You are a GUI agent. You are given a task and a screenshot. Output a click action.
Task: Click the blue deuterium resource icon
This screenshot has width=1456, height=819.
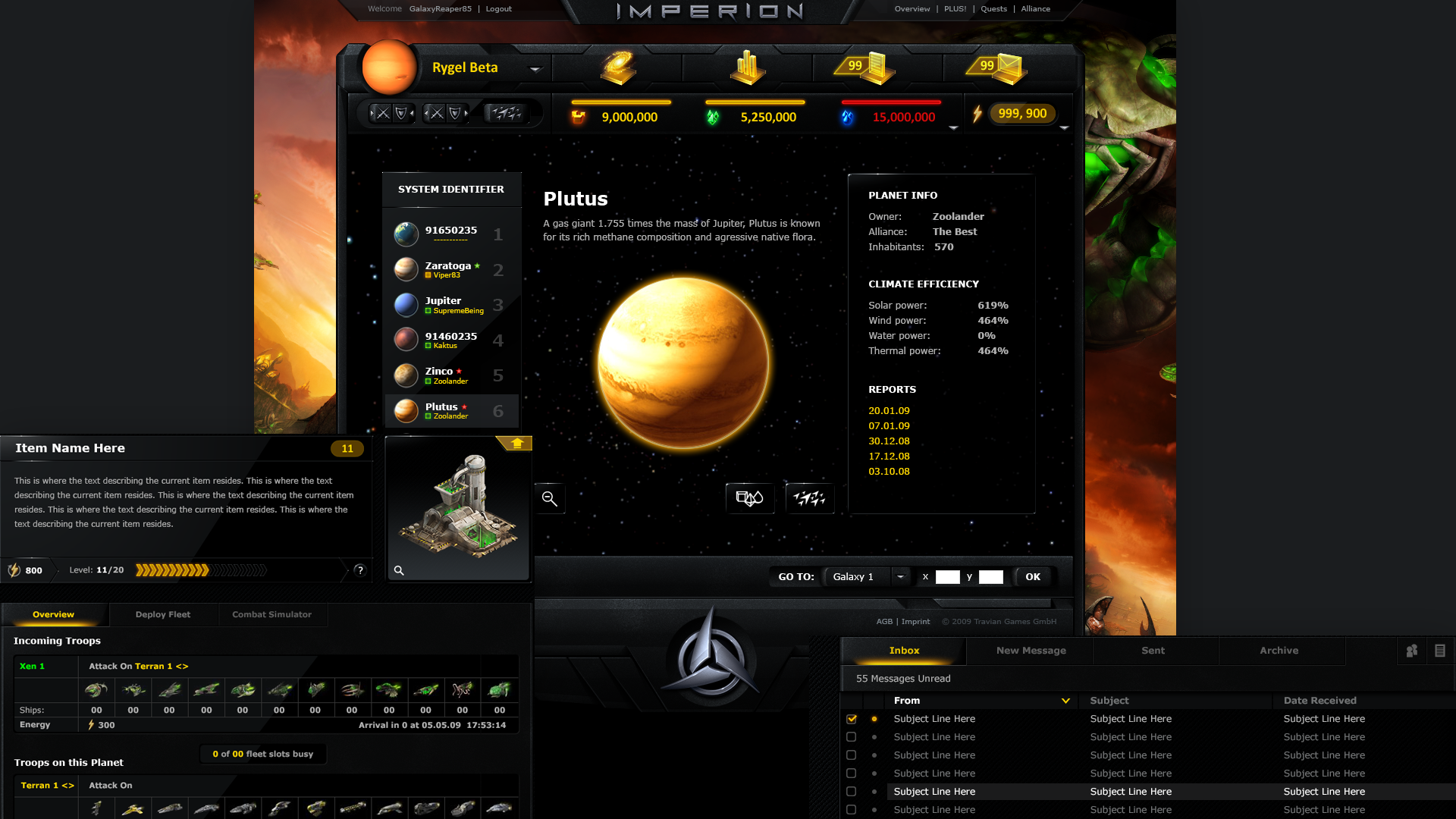tap(847, 118)
